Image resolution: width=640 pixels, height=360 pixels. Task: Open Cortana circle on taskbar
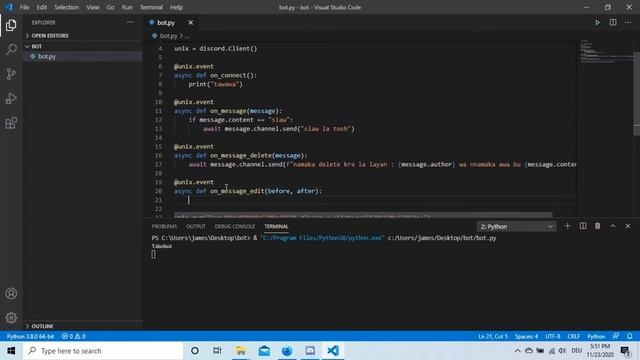click(x=195, y=351)
